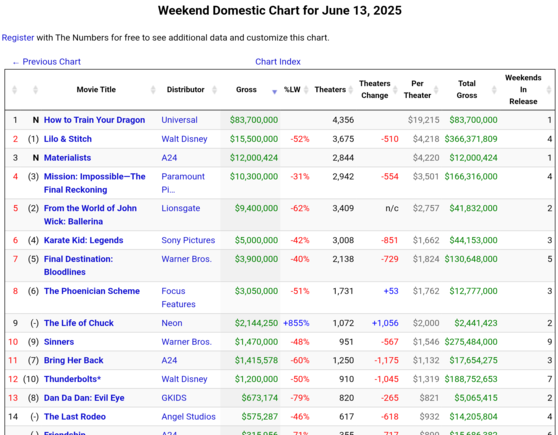Click sort arrows next to Theaters
Screen dimensions: 558x435
(351, 90)
